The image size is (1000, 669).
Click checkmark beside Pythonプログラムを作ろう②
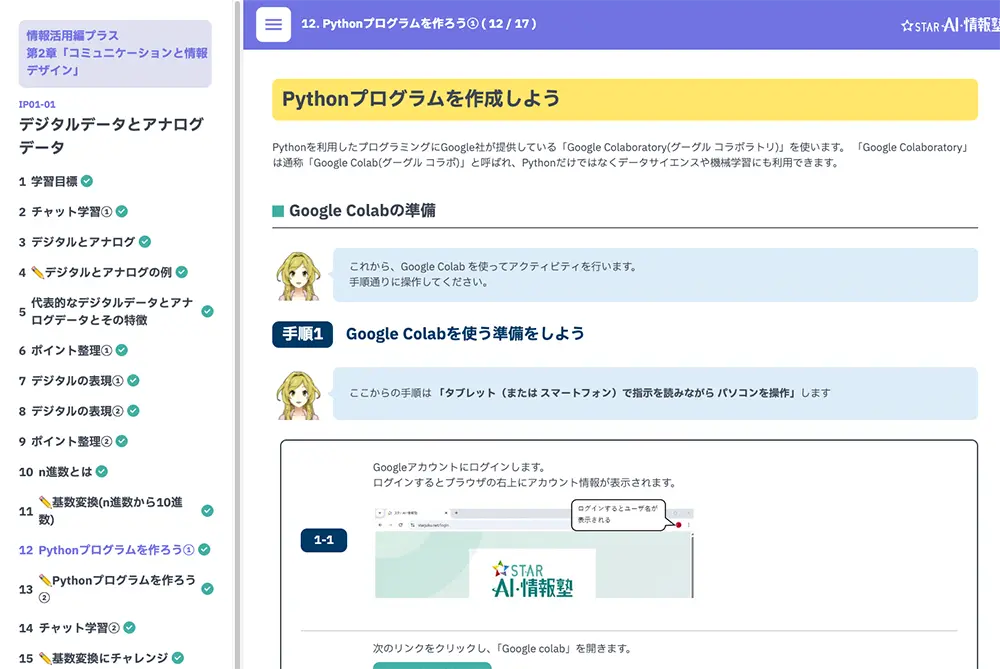207,589
